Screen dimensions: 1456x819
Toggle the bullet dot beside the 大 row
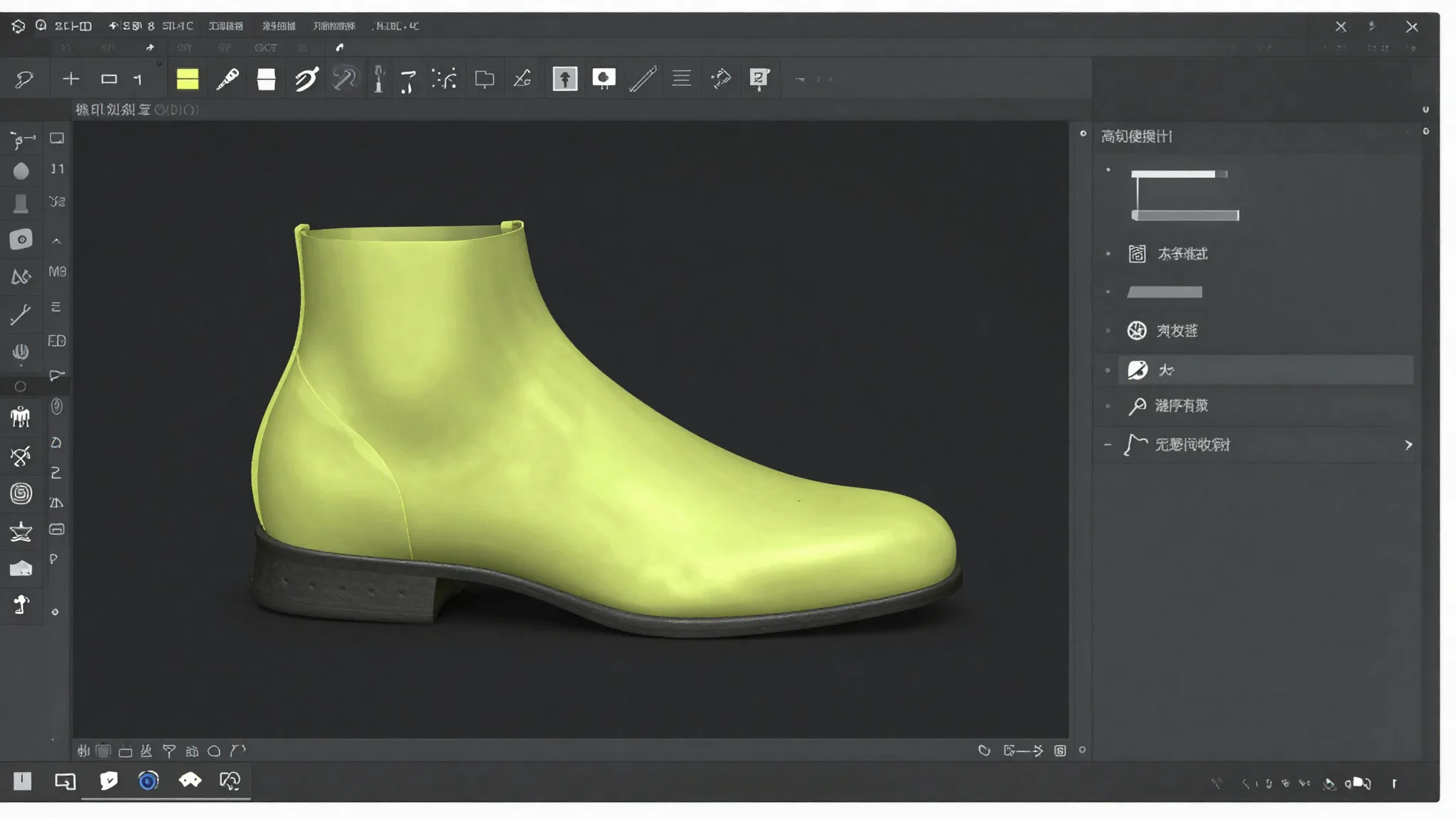pos(1108,370)
